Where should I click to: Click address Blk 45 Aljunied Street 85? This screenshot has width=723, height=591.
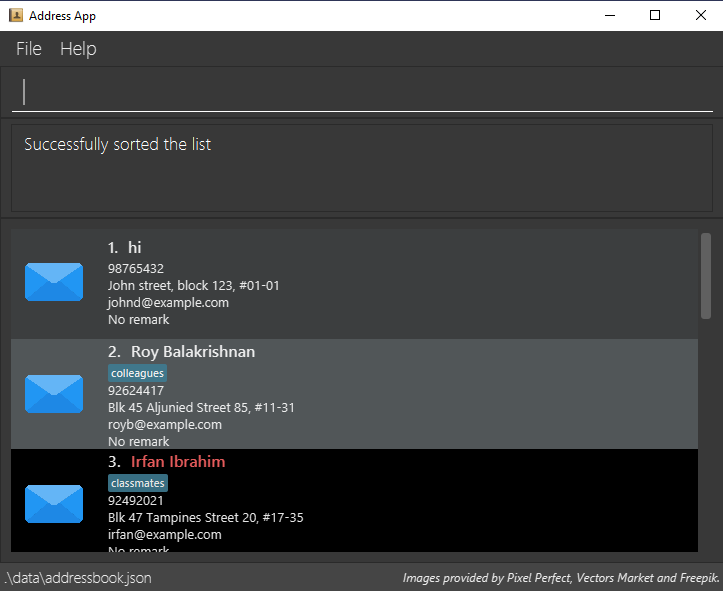201,408
